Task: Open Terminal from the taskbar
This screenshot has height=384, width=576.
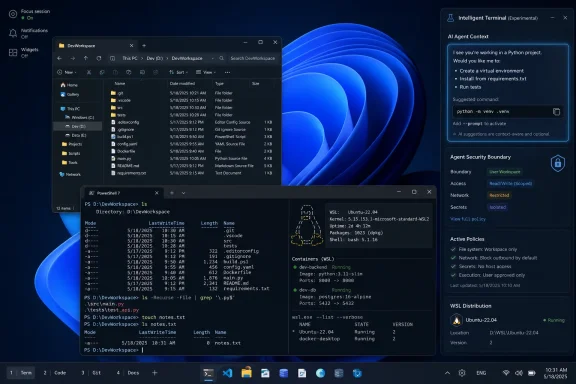Action: [208, 373]
